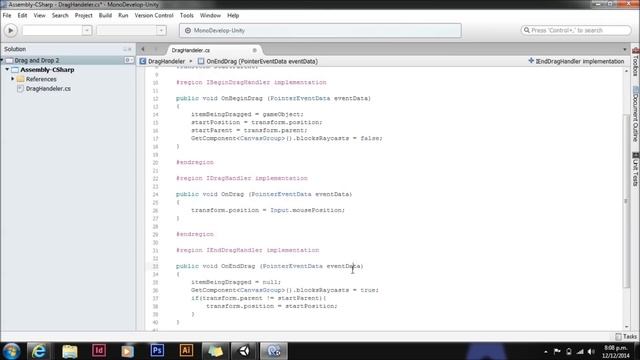Click 'transform.position = Input.mousePosition;' line
The image size is (640, 360).
tap(268, 210)
